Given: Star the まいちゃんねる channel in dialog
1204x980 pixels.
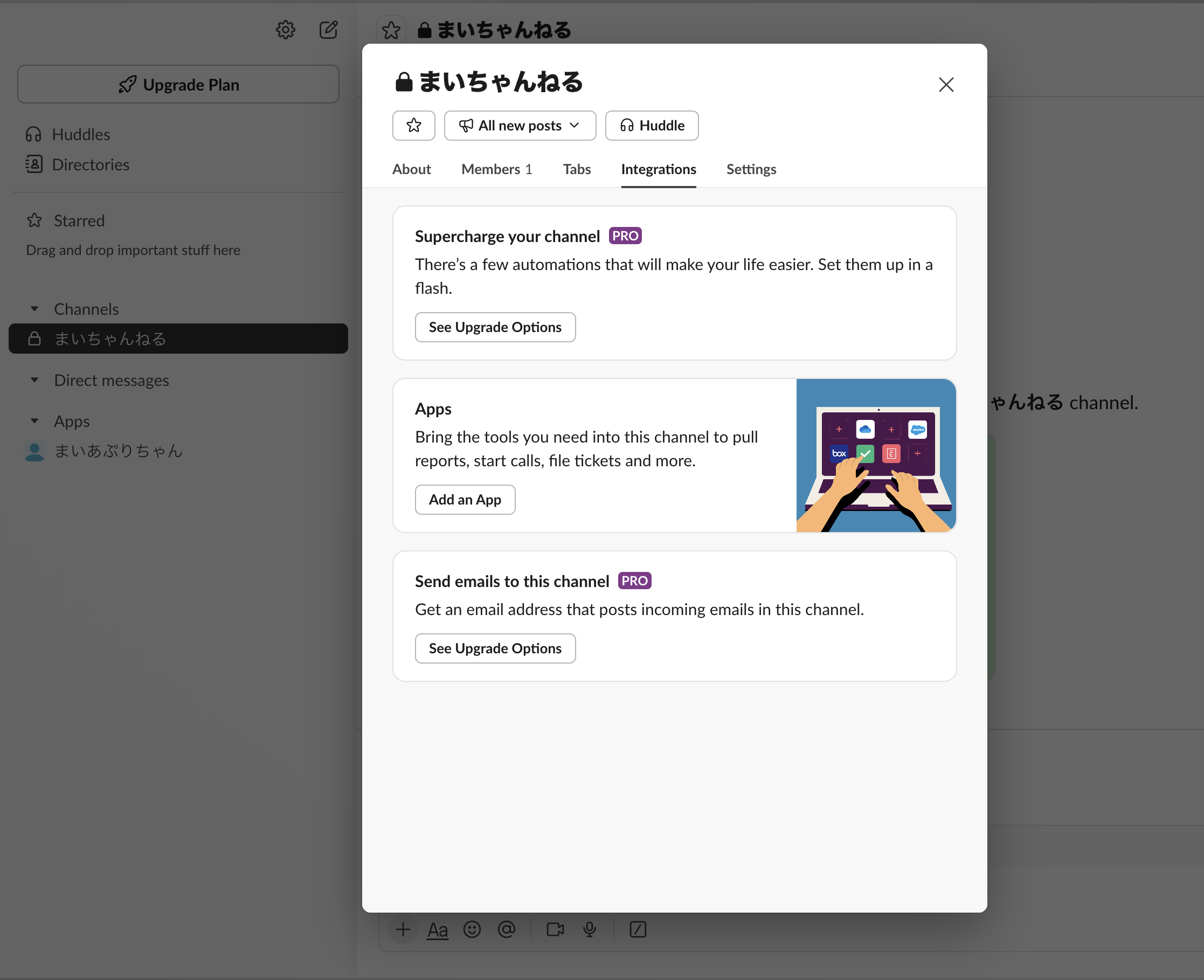Looking at the screenshot, I should (413, 125).
